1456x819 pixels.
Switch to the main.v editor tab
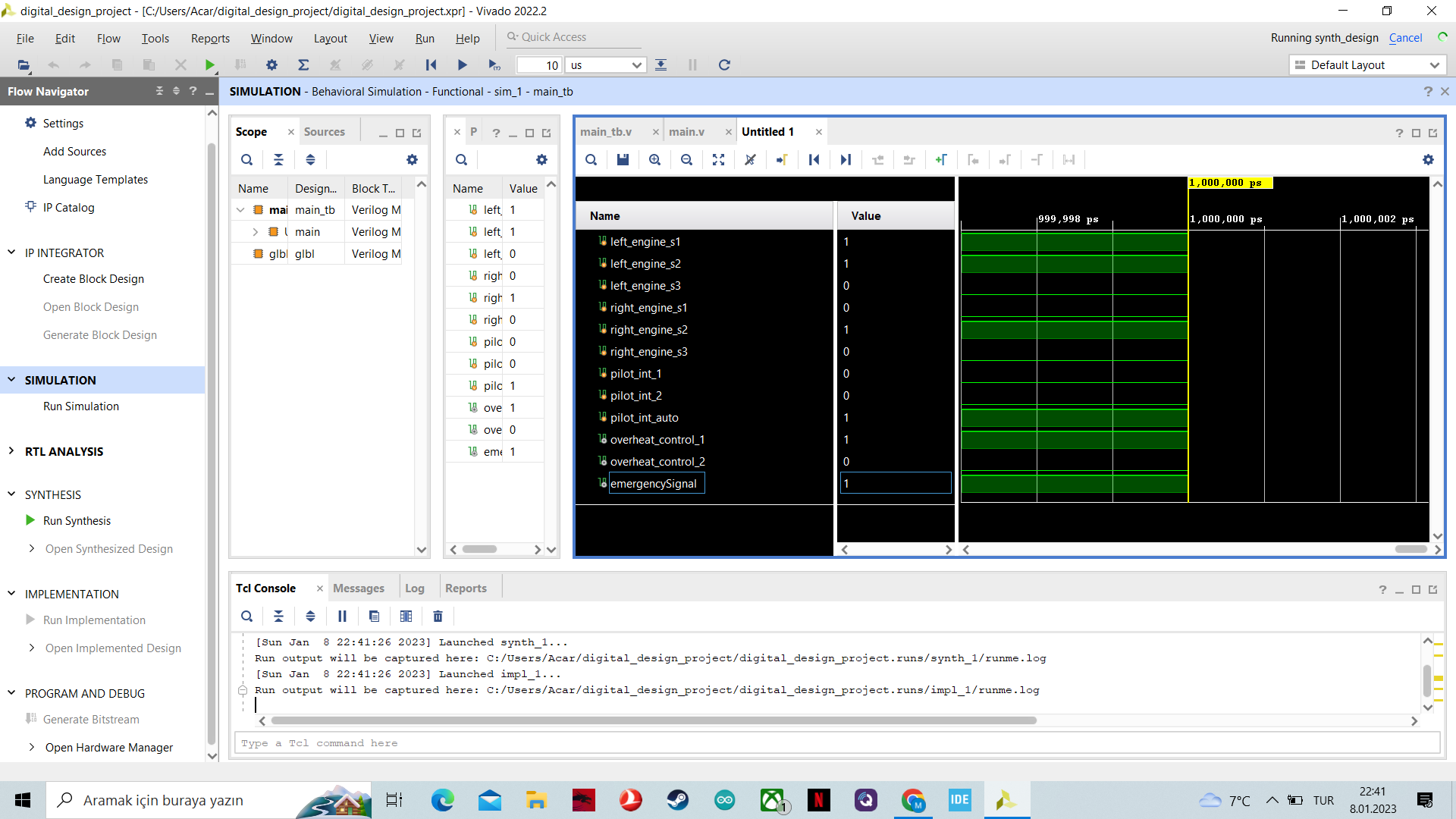click(x=686, y=131)
